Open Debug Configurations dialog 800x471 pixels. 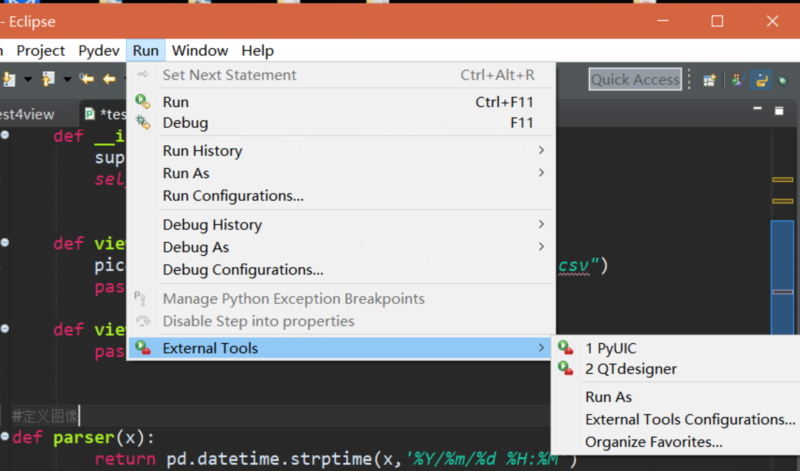click(x=341, y=269)
